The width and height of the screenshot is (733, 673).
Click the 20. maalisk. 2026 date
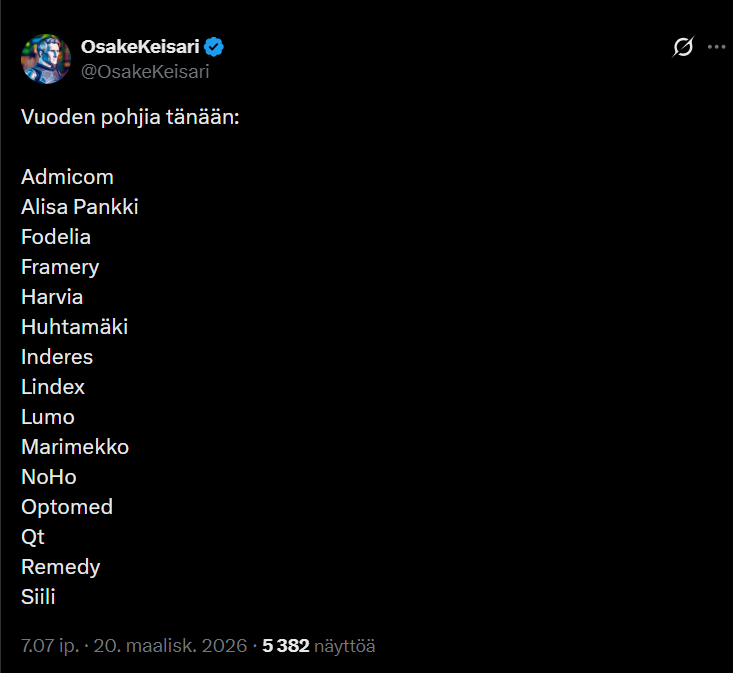click(x=171, y=646)
